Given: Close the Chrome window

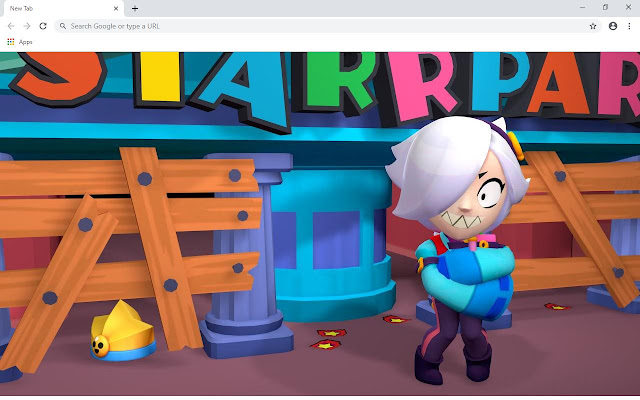Looking at the screenshot, I should click(x=628, y=7).
